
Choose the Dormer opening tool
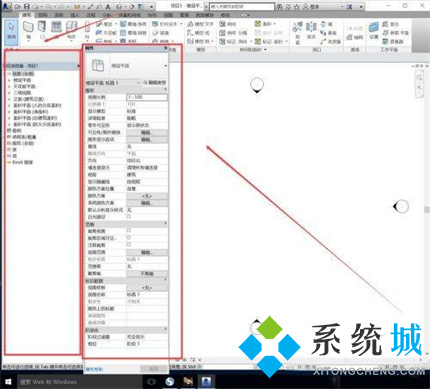click(x=330, y=41)
